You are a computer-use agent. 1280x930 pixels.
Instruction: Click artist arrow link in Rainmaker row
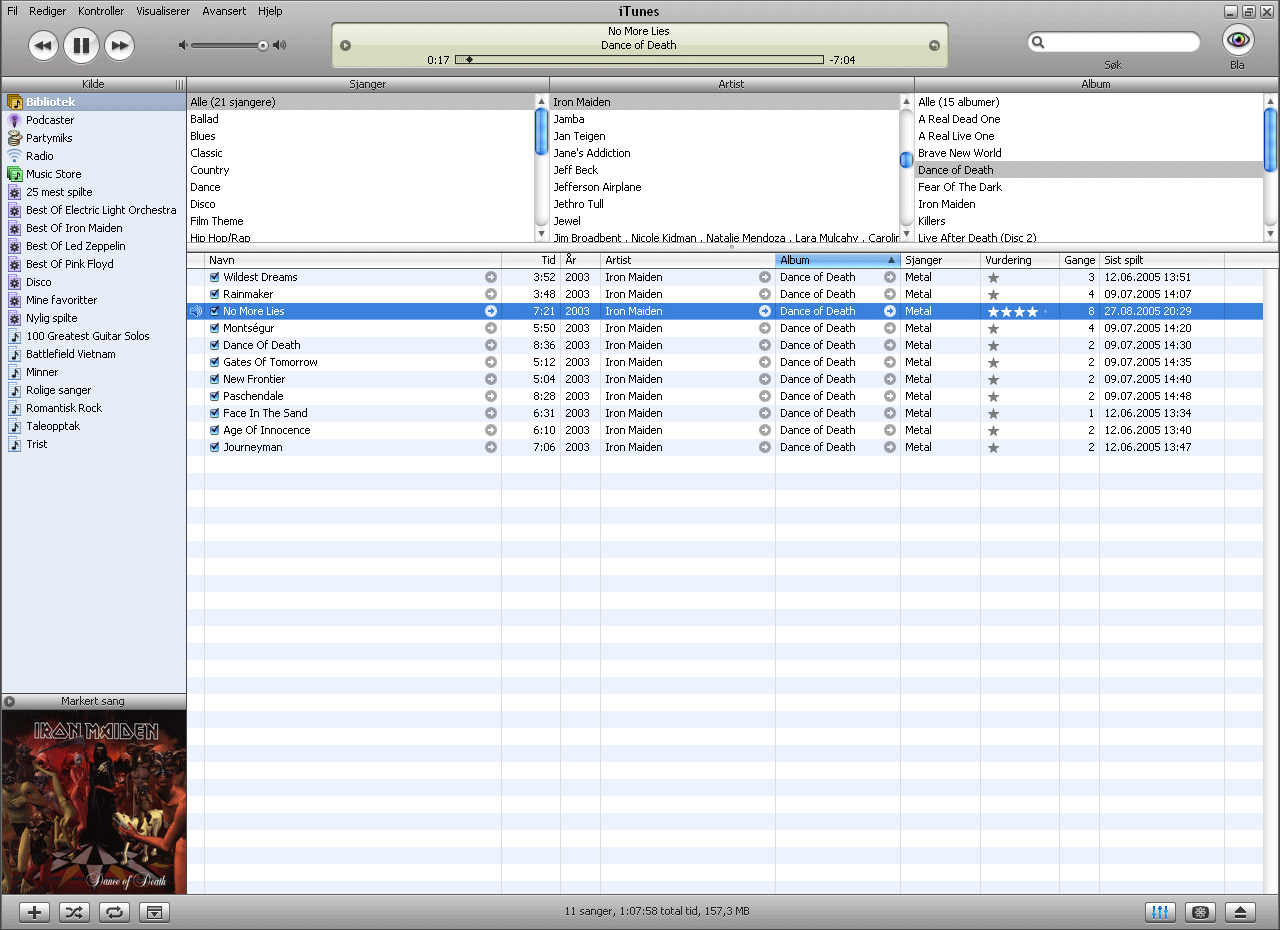click(x=765, y=294)
